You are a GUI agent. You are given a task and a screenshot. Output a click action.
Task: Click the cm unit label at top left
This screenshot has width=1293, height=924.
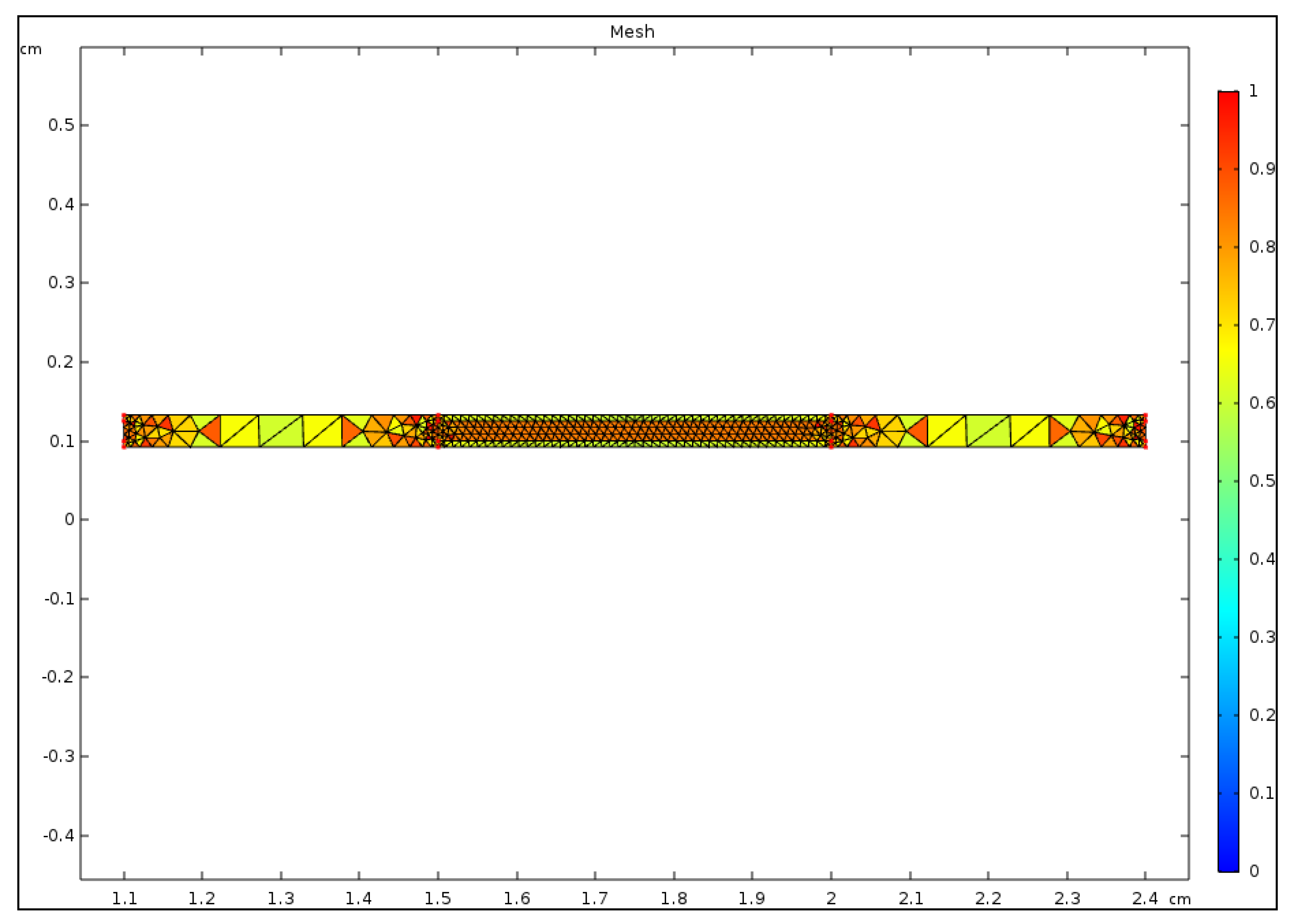[31, 50]
